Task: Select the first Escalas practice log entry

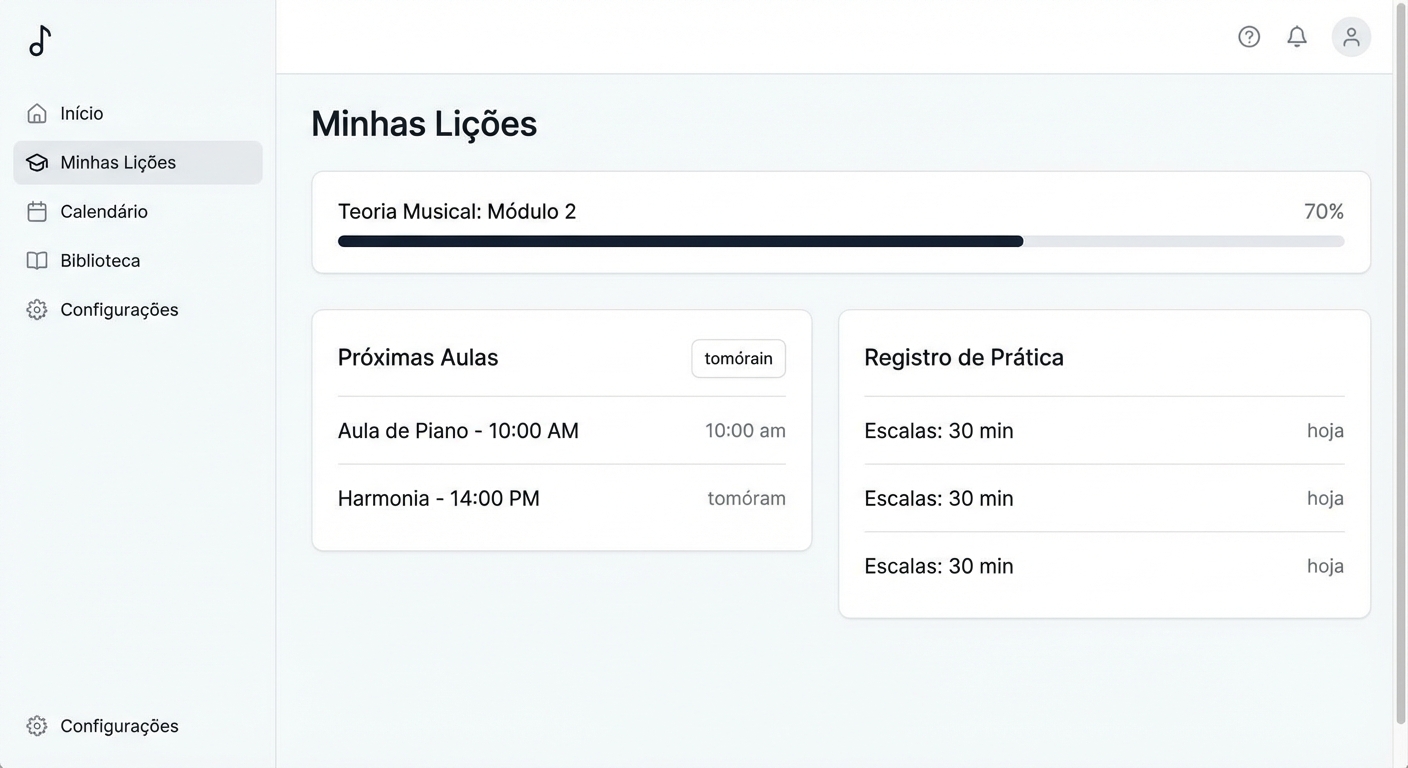Action: coord(938,430)
